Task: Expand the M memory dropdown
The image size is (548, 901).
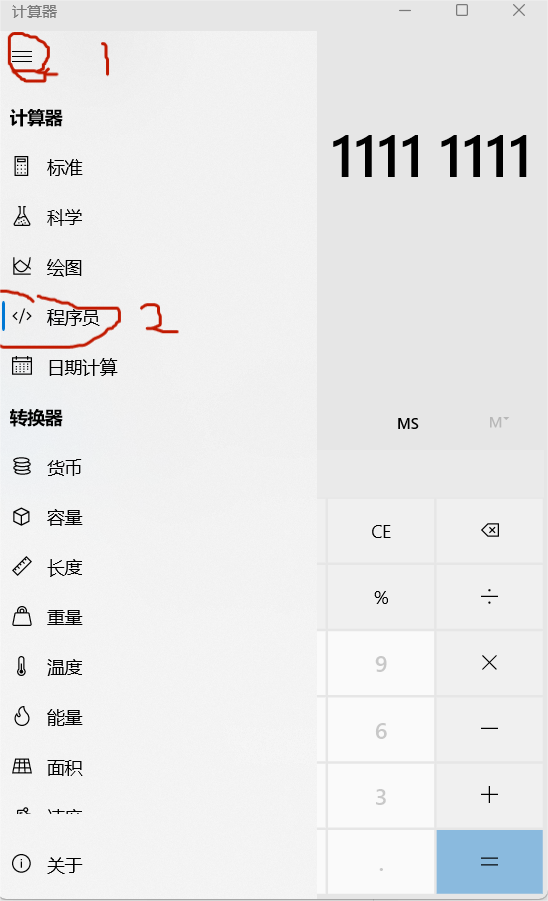Action: click(499, 423)
